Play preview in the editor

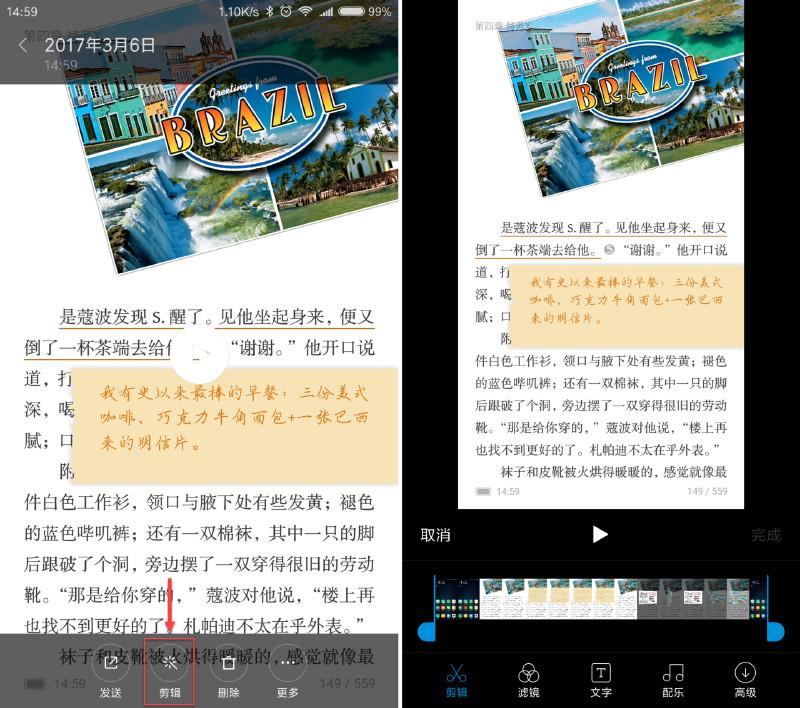click(600, 535)
